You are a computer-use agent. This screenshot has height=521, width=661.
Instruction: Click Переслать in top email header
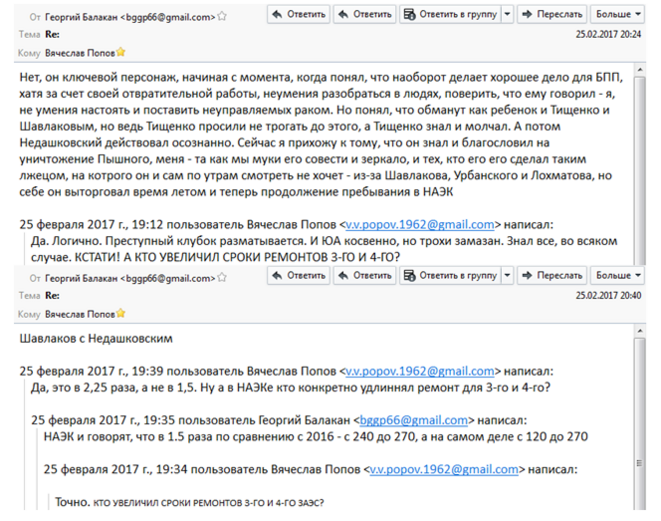pyautogui.click(x=552, y=14)
